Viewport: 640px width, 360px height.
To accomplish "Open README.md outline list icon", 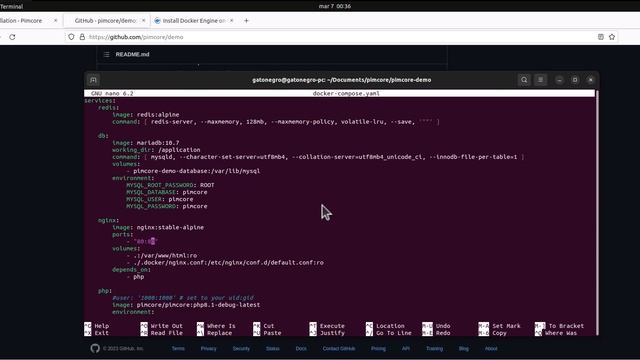I will coord(107,54).
